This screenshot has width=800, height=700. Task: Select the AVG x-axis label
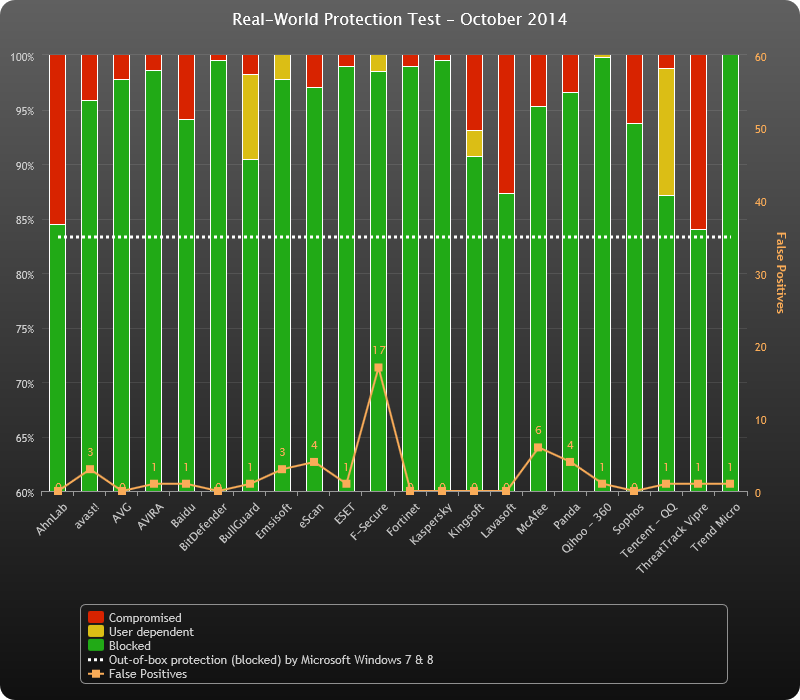pyautogui.click(x=122, y=513)
